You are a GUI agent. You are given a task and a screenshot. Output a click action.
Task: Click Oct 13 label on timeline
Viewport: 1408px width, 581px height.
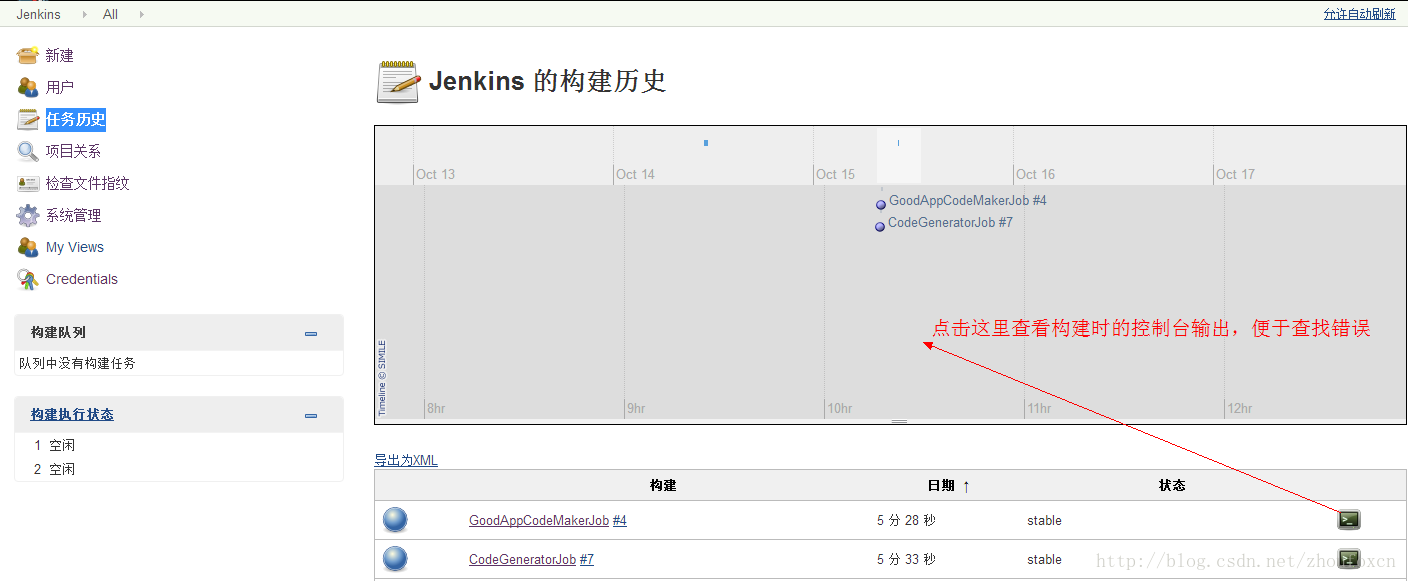point(435,174)
